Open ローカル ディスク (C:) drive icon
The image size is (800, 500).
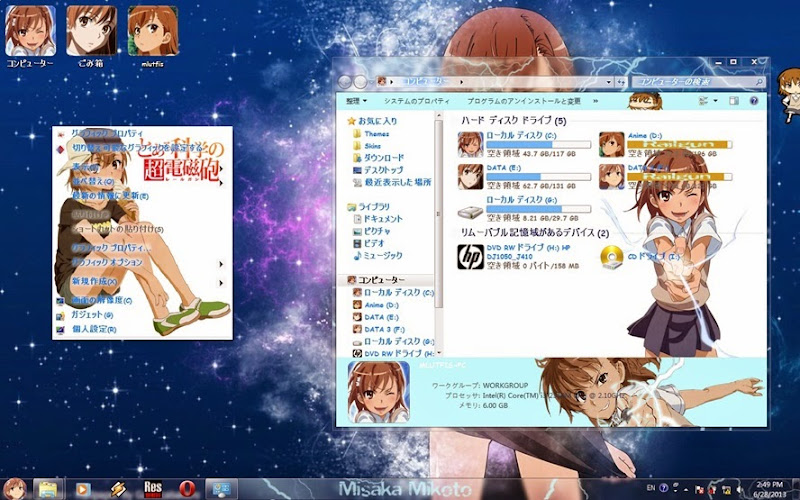click(x=470, y=144)
